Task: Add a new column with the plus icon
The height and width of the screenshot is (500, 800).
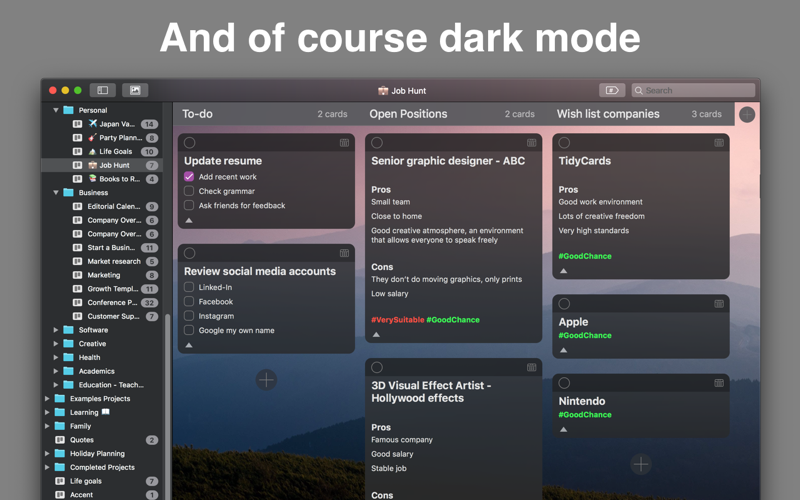Action: click(x=747, y=115)
